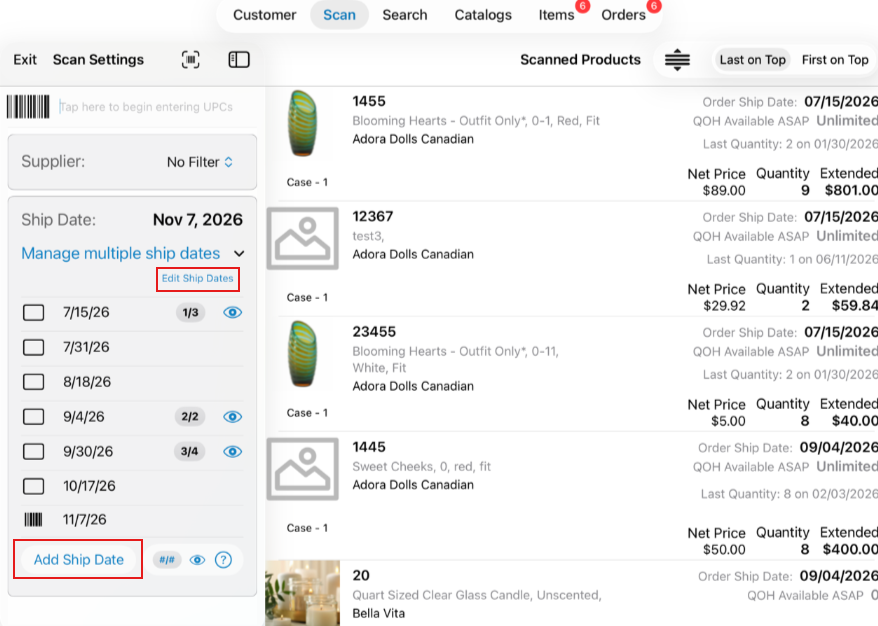Click the #/# count badge legend
The height and width of the screenshot is (626, 878).
pos(167,560)
